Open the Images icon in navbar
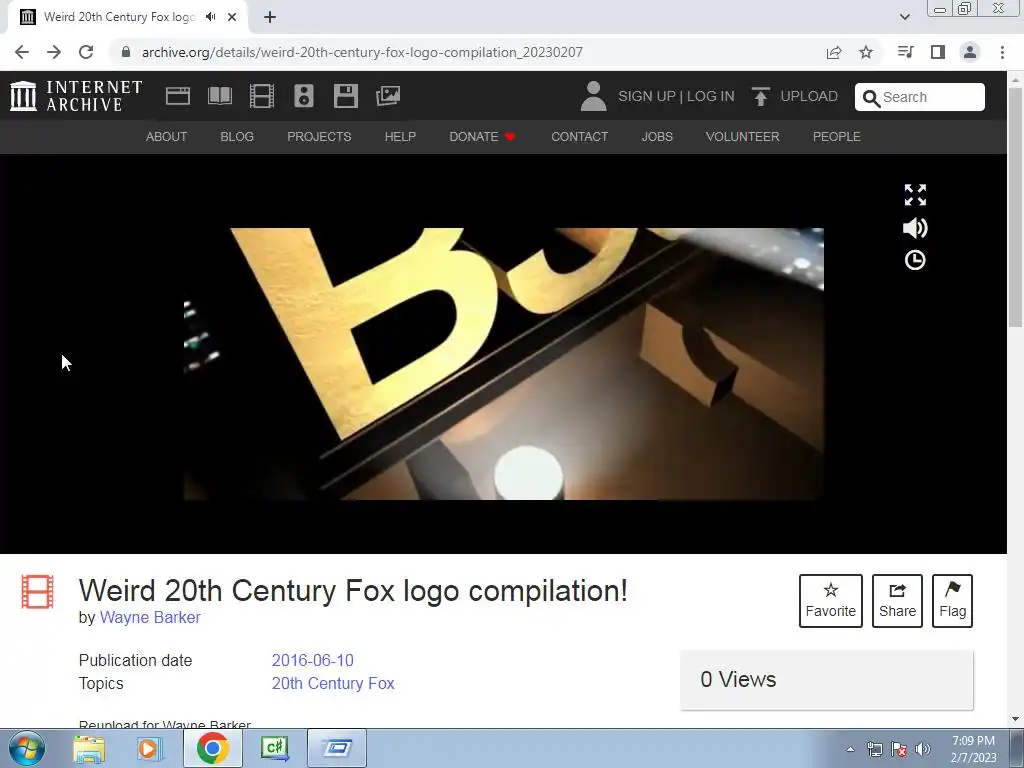The height and width of the screenshot is (768, 1024). [x=388, y=96]
